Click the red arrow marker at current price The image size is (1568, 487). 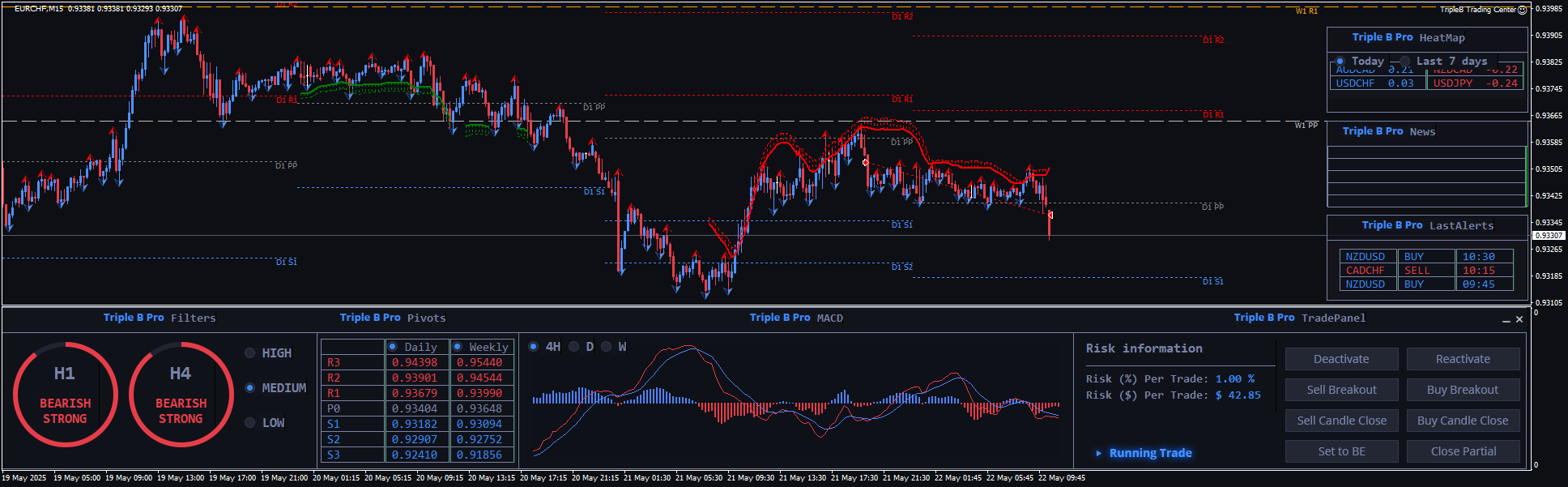coord(1050,215)
